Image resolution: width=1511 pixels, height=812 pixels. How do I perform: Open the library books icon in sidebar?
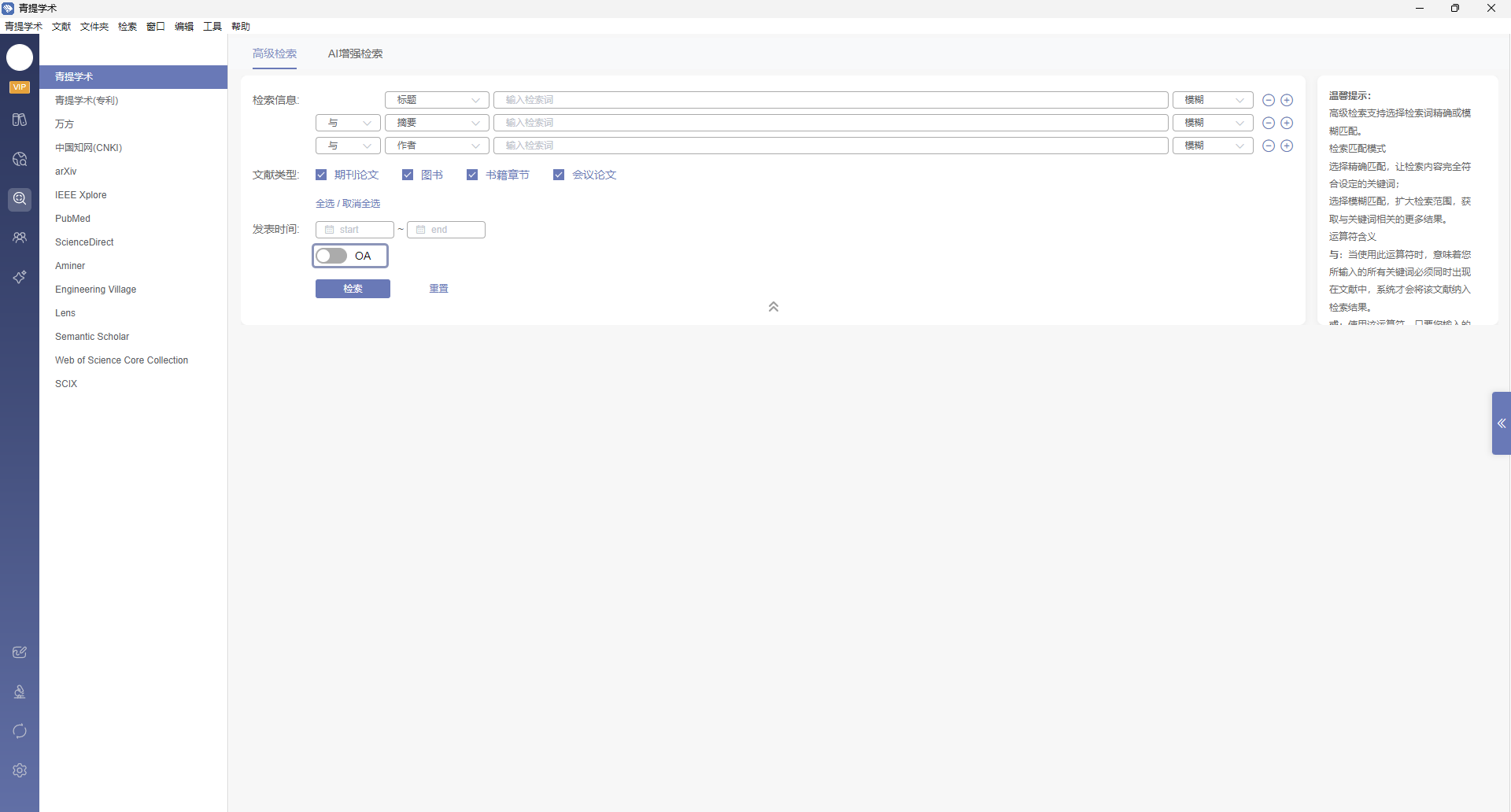tap(20, 120)
